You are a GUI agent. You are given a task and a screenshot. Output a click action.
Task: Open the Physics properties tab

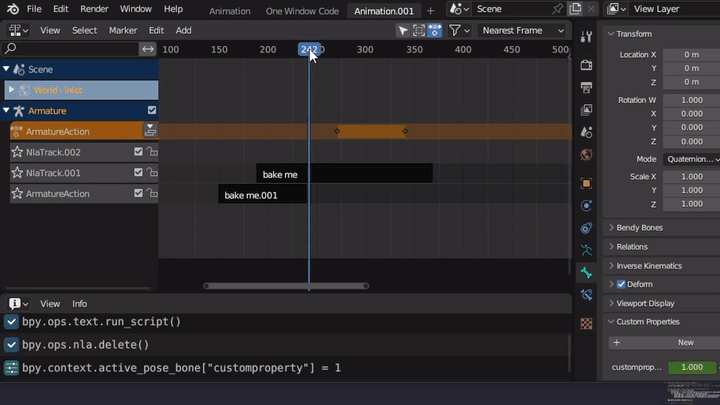point(586,205)
